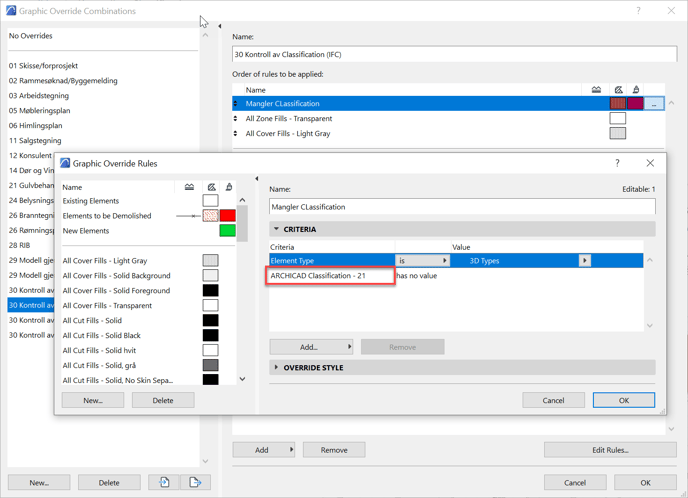Screen dimensions: 688x498
Task: Collapse the CRITERIA section
Action: pos(276,229)
